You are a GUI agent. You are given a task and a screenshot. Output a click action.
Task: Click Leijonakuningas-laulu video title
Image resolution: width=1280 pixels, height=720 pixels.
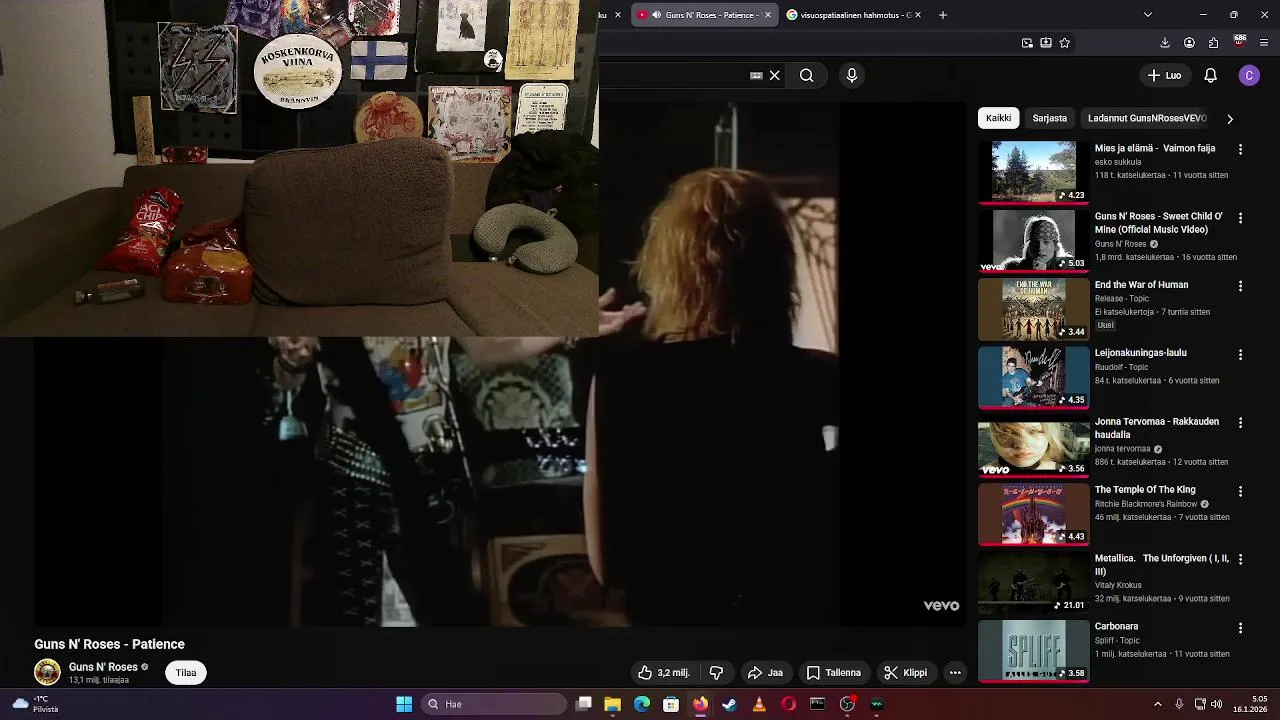[x=1140, y=353]
